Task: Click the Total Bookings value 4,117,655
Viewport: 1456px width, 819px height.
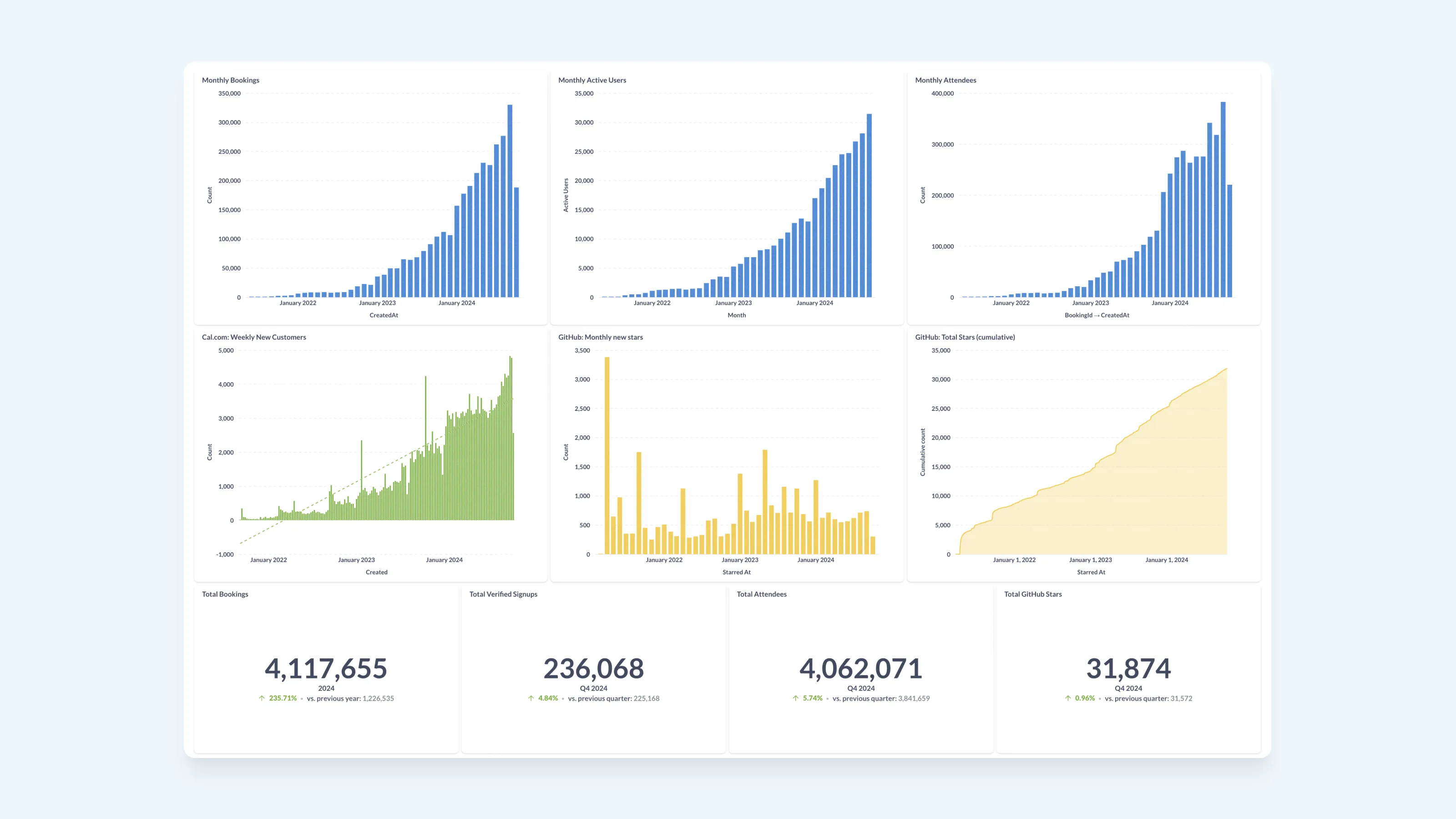Action: pyautogui.click(x=326, y=668)
